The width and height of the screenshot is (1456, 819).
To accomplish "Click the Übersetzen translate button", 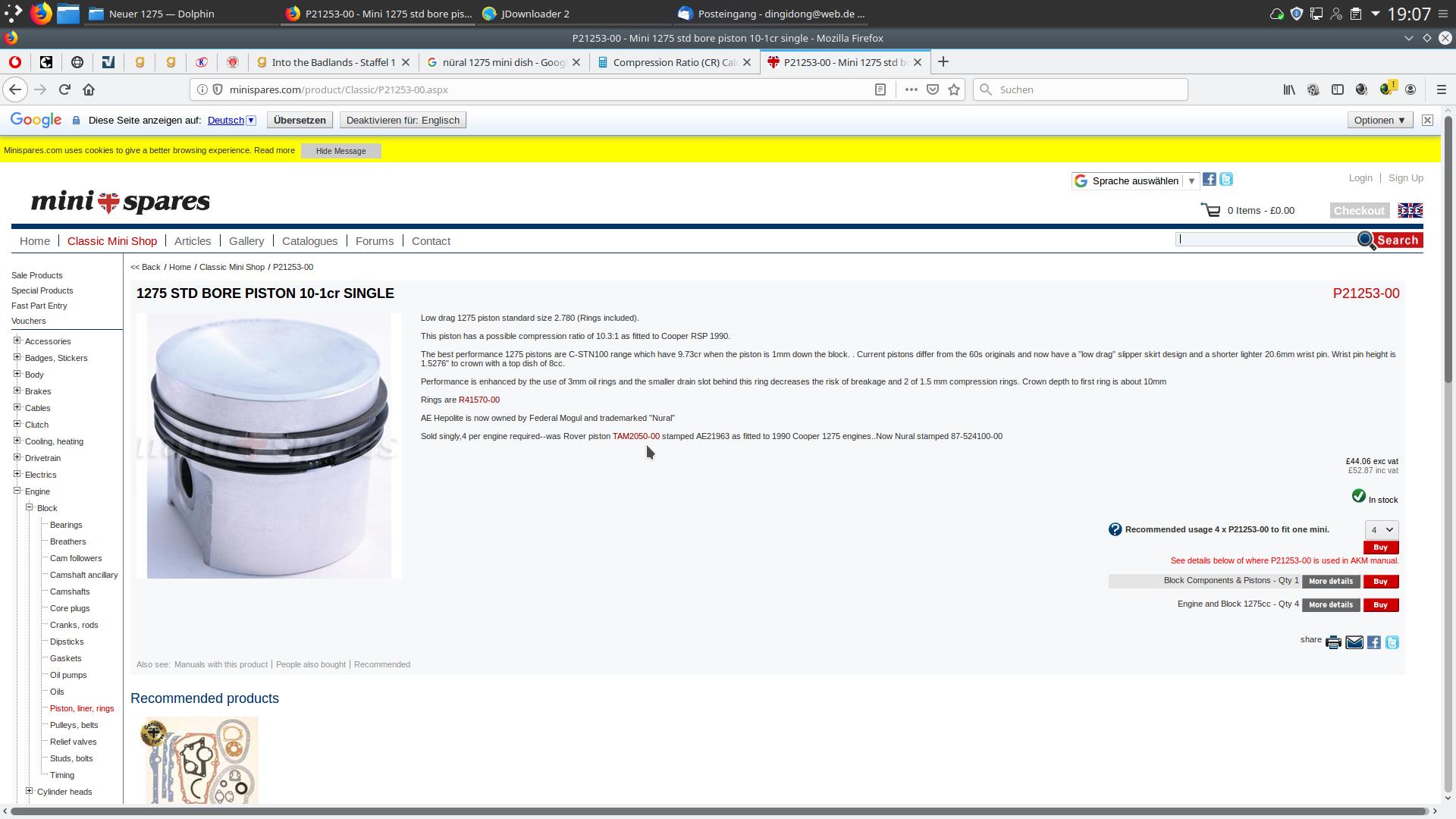I will [x=300, y=120].
